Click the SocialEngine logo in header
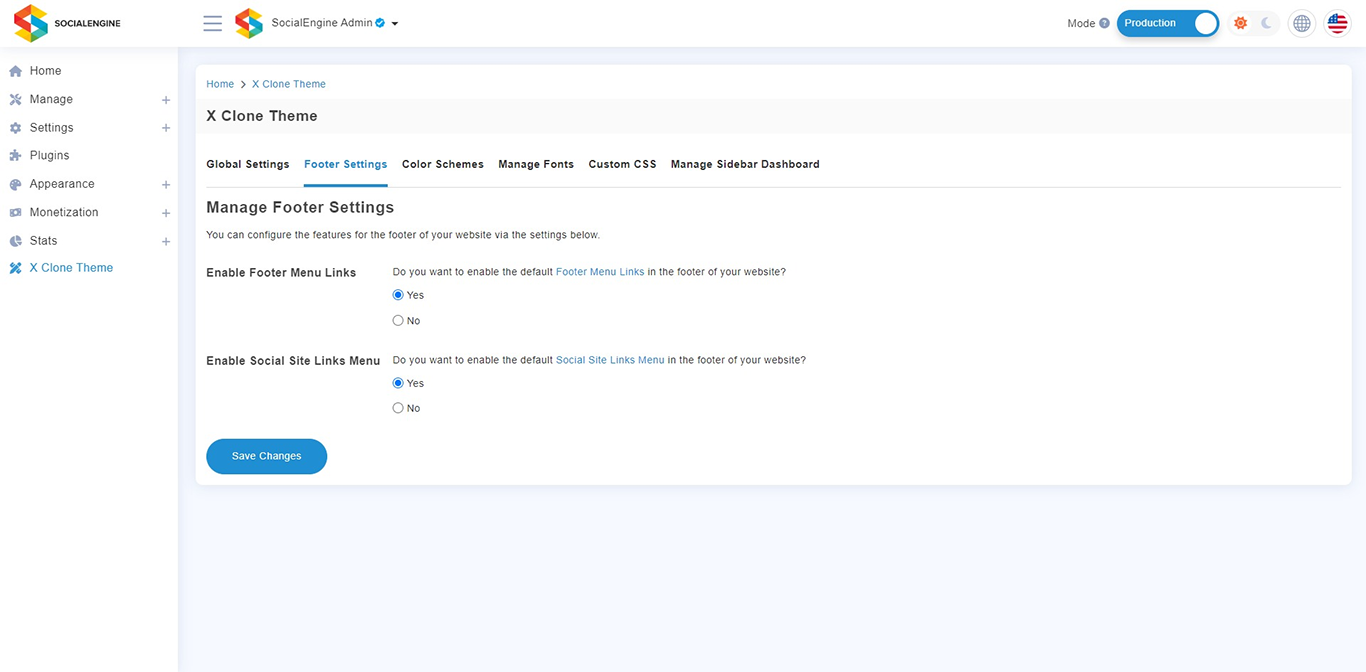Screen dimensions: 1366x672 pos(67,23)
